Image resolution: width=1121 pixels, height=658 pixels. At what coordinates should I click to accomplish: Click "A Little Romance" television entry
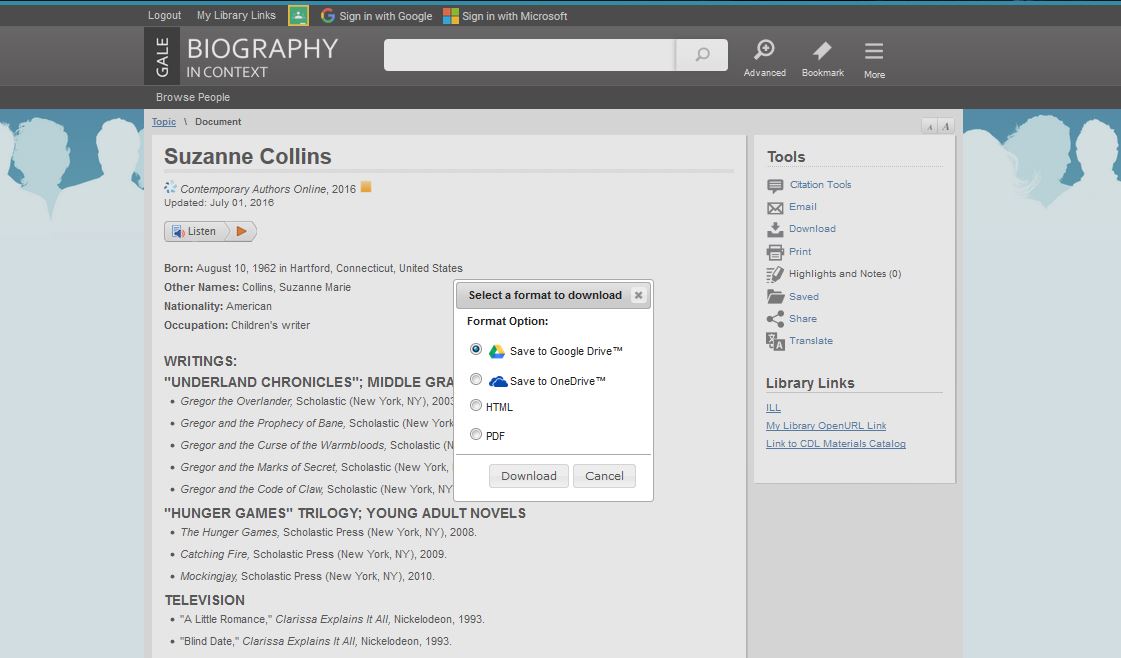tap(332, 619)
